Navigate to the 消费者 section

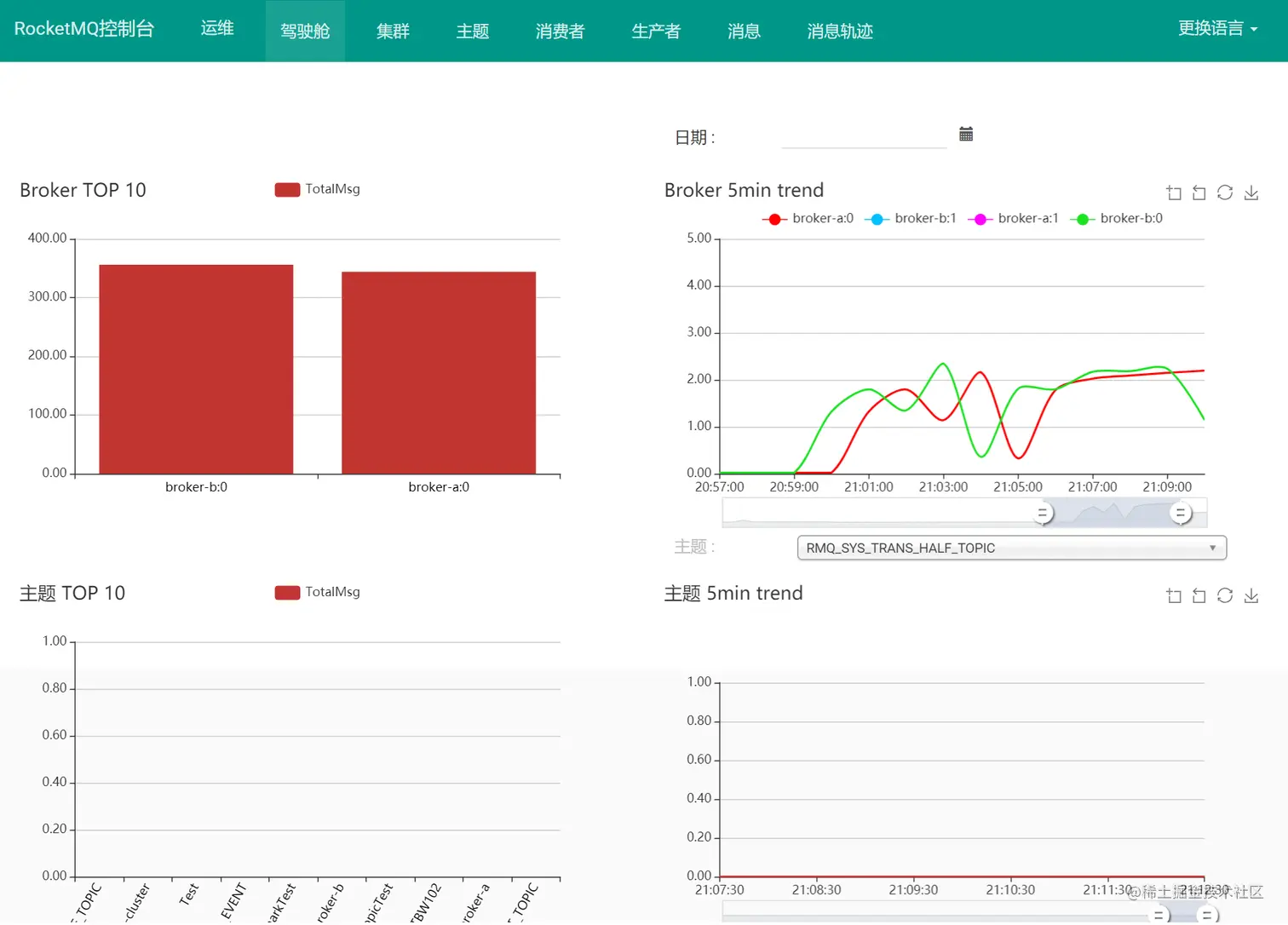(560, 31)
